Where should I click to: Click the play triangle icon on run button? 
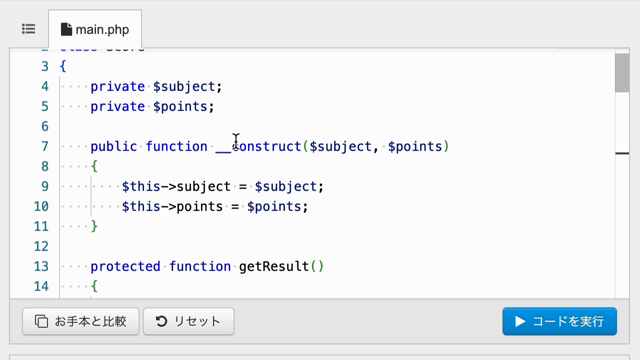[x=520, y=322]
